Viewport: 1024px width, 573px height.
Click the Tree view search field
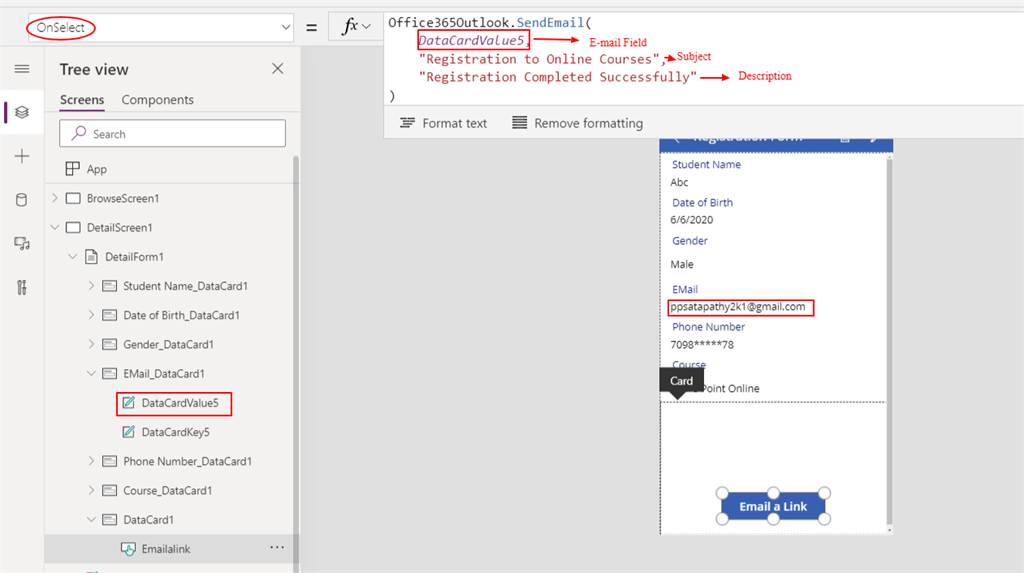(172, 133)
